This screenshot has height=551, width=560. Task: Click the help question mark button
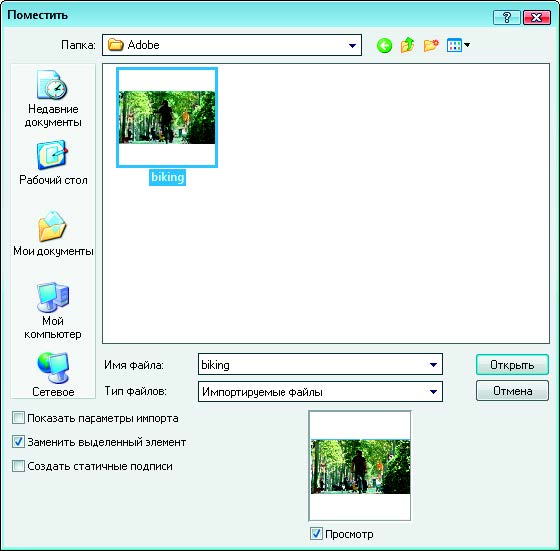506,17
